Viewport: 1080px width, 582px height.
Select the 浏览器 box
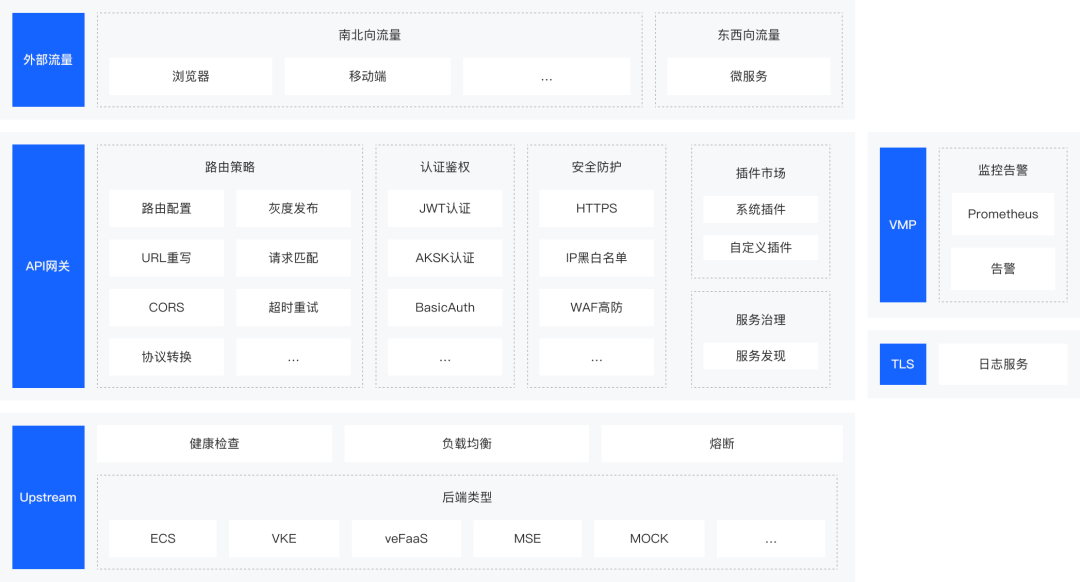[x=191, y=76]
